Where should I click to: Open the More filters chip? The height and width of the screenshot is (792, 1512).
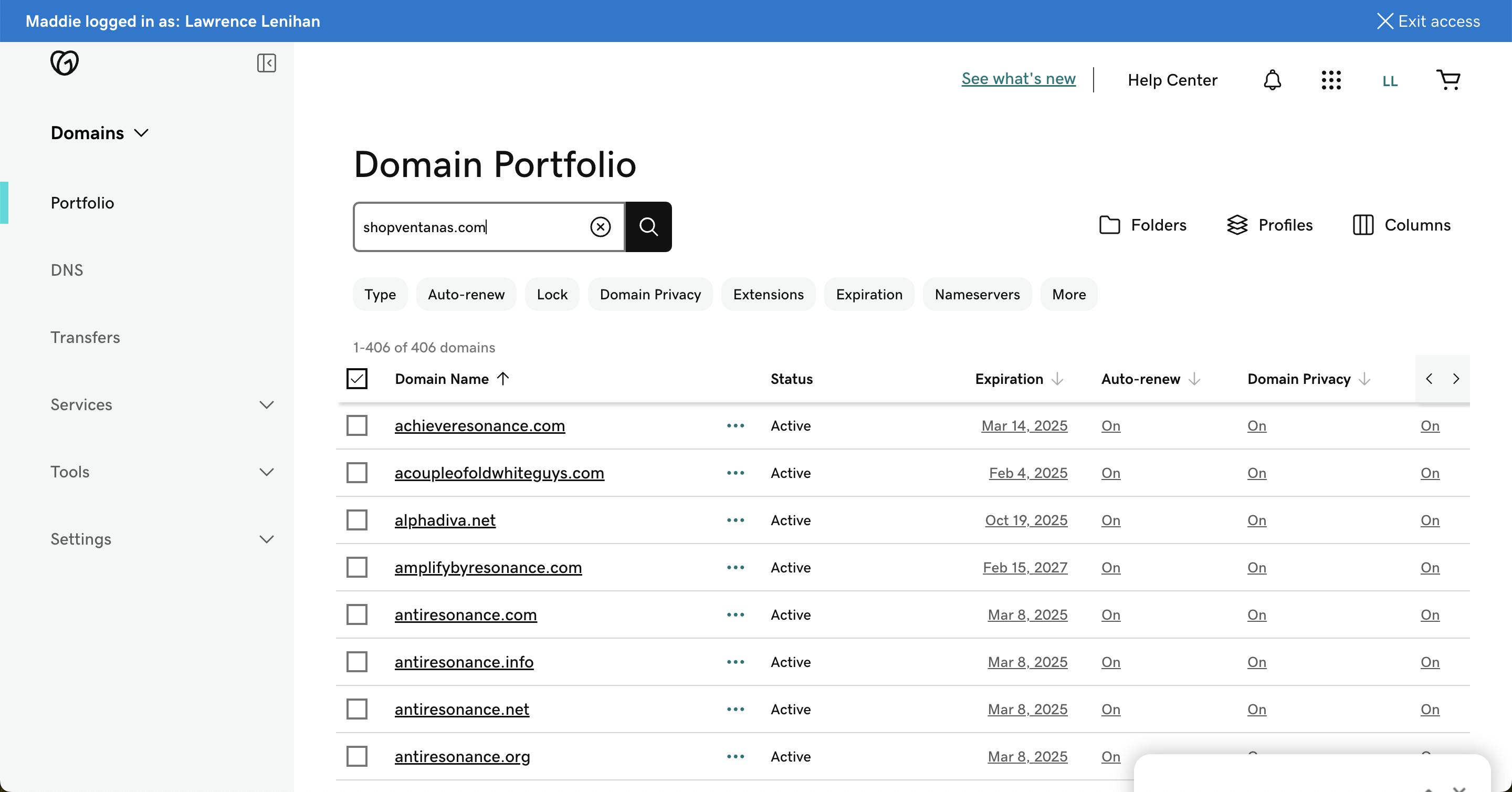pyautogui.click(x=1069, y=294)
